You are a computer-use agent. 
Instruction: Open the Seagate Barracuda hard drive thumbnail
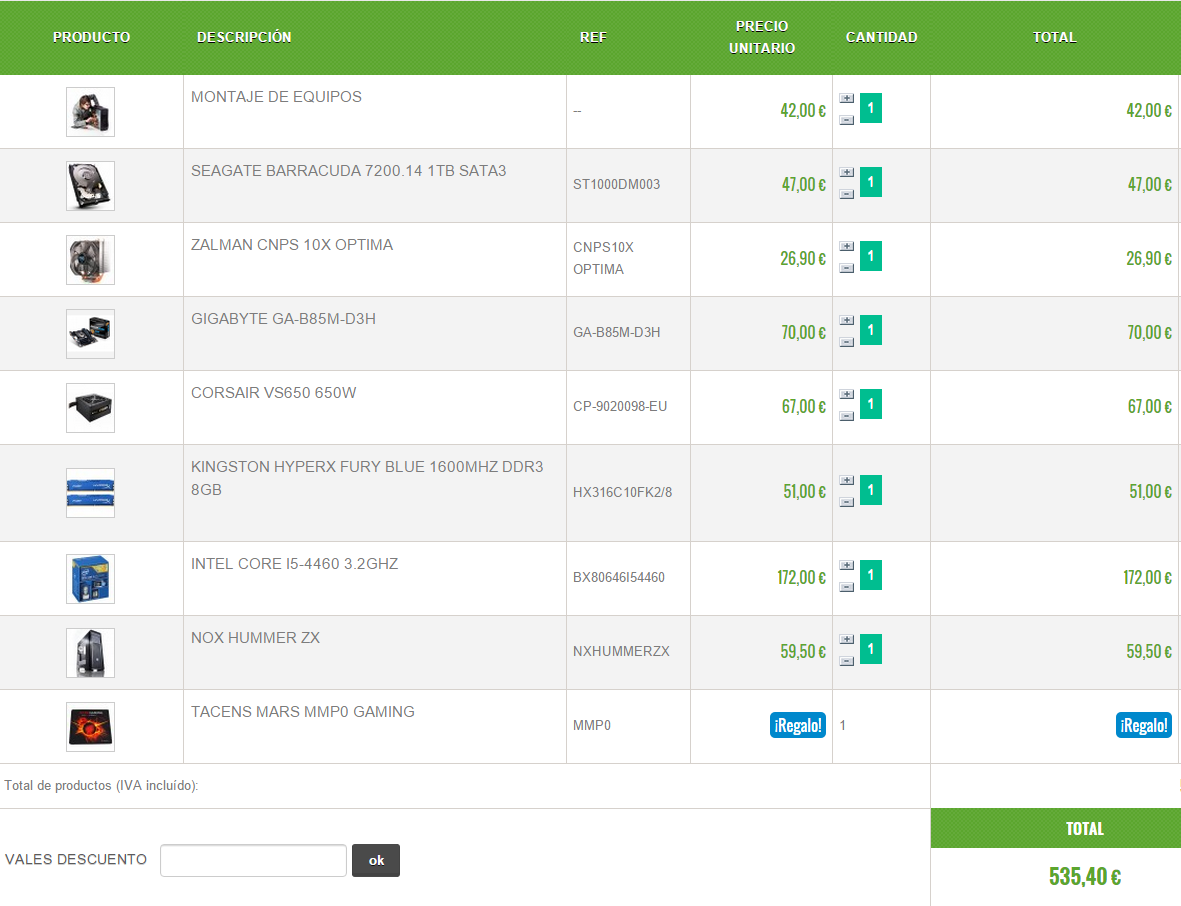(90, 185)
